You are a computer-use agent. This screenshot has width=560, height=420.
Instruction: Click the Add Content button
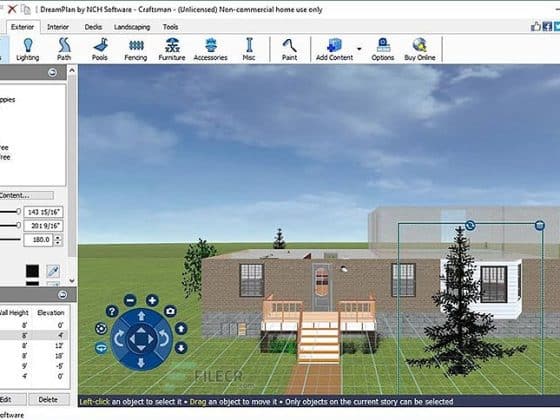point(334,49)
